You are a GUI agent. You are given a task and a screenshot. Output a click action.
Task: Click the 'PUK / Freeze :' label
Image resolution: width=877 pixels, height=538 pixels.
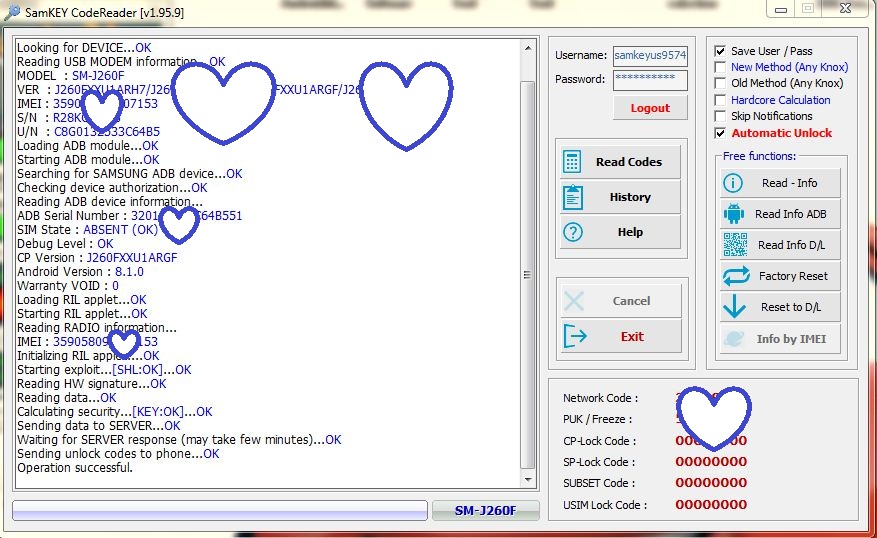[597, 419]
